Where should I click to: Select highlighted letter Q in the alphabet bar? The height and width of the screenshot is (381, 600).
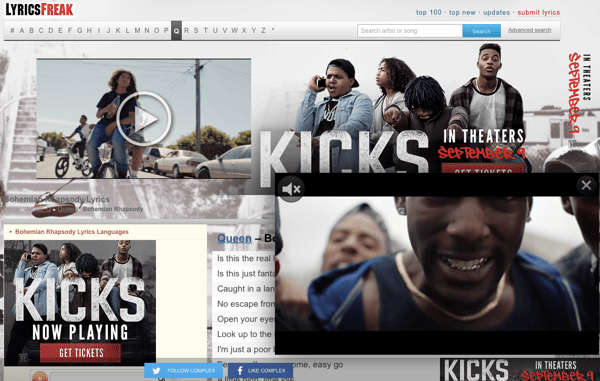pos(176,31)
